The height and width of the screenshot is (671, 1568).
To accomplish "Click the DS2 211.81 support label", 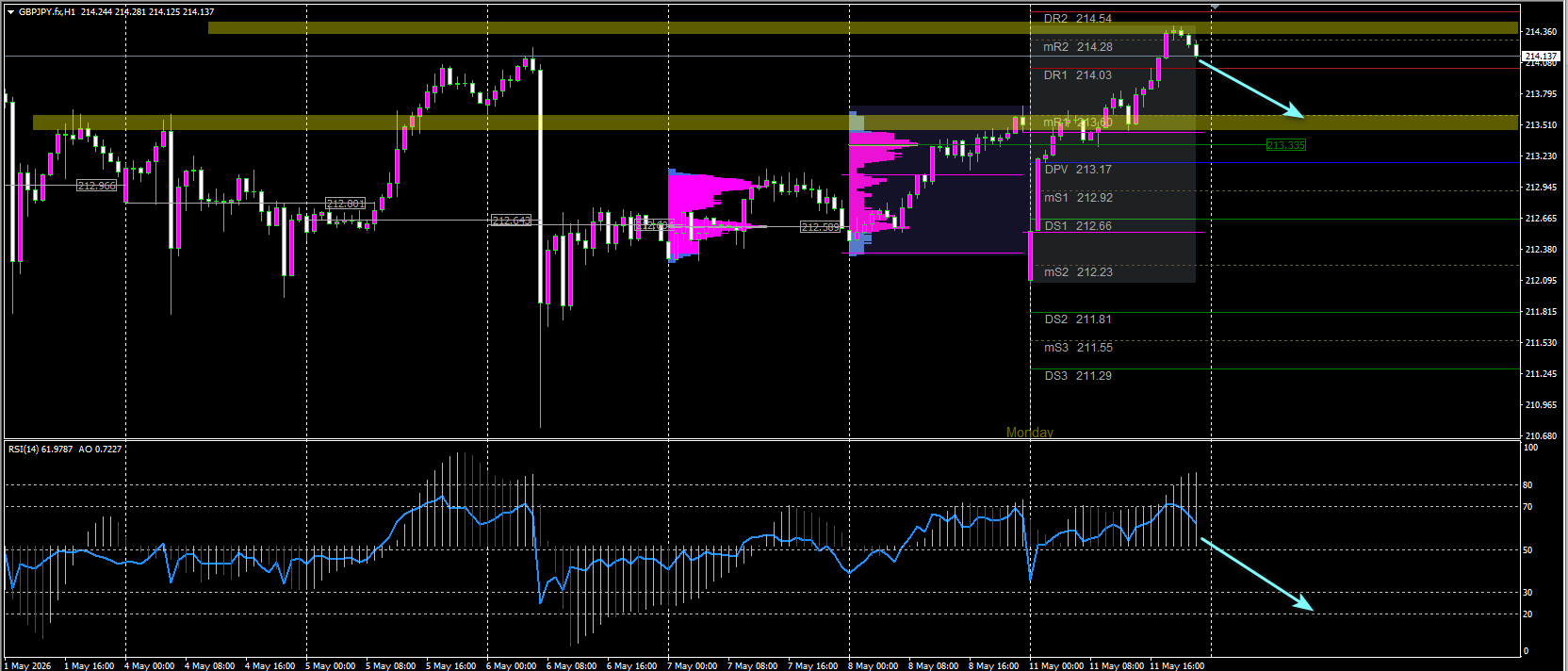I will 1078,319.
